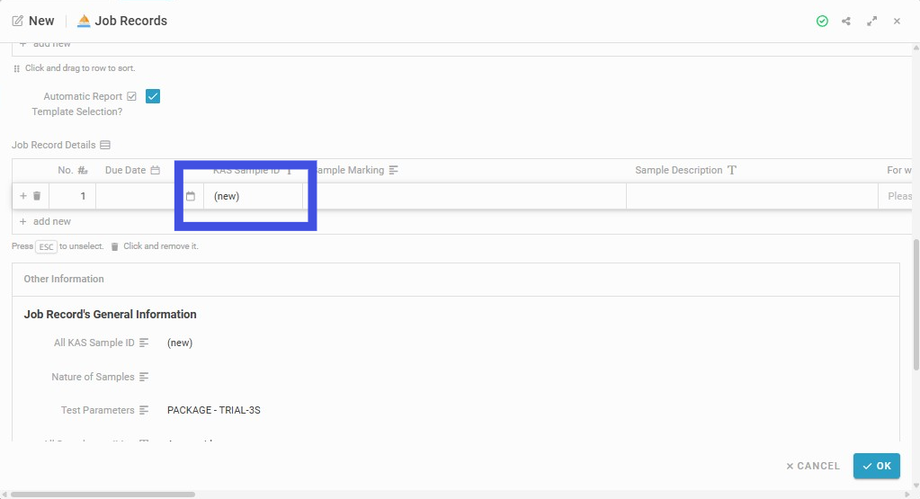920x499 pixels.
Task: Open the share icon in header
Action: (x=846, y=21)
